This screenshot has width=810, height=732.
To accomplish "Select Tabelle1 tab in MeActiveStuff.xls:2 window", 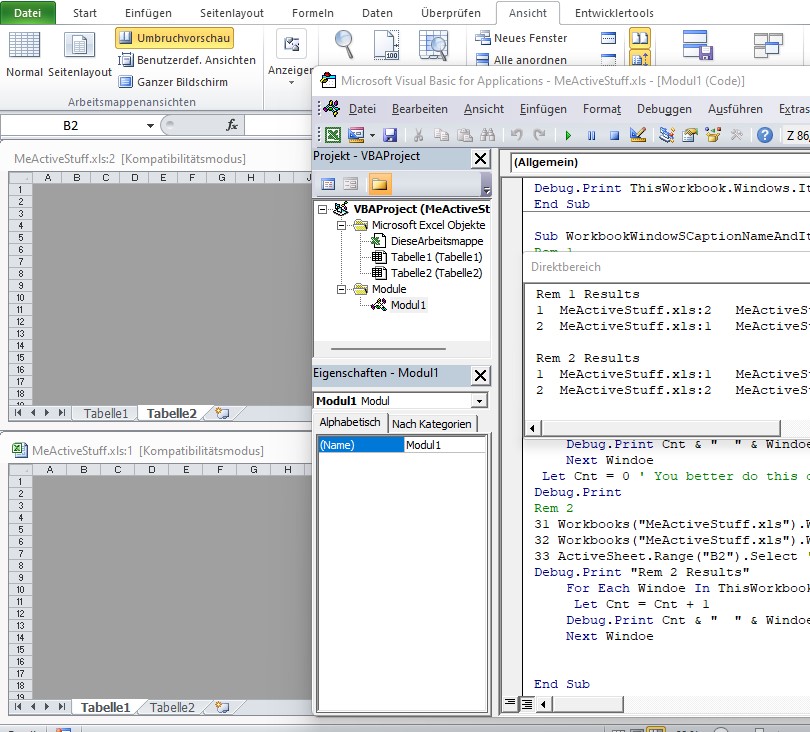I will point(105,413).
